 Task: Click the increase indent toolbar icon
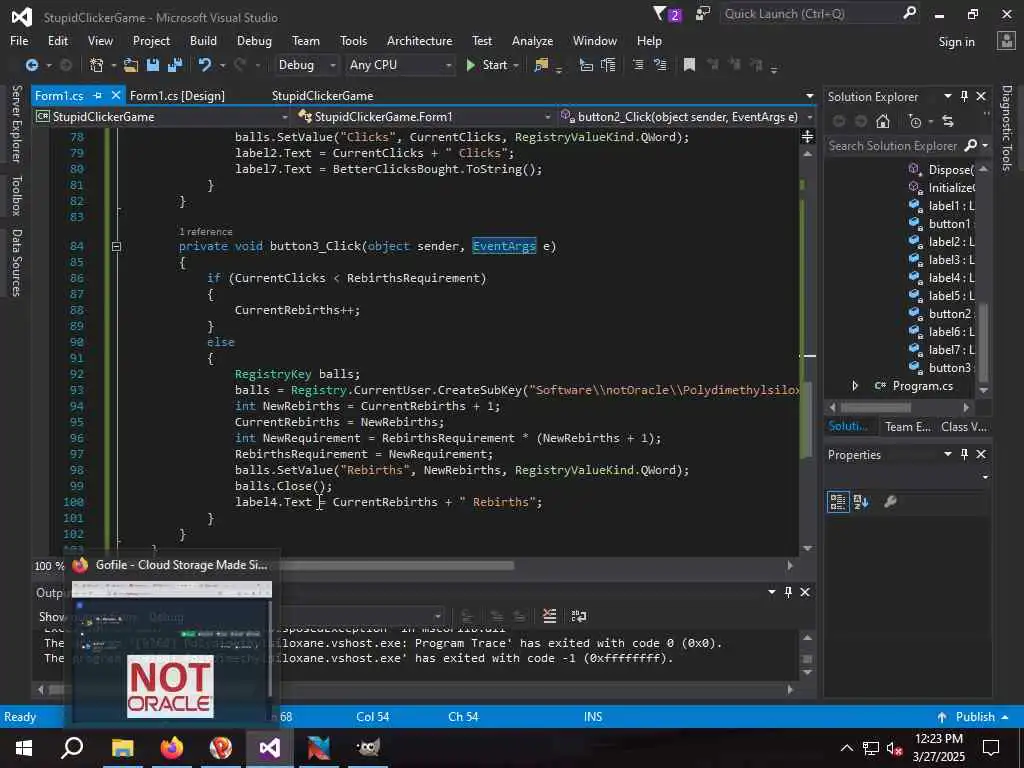tap(608, 65)
